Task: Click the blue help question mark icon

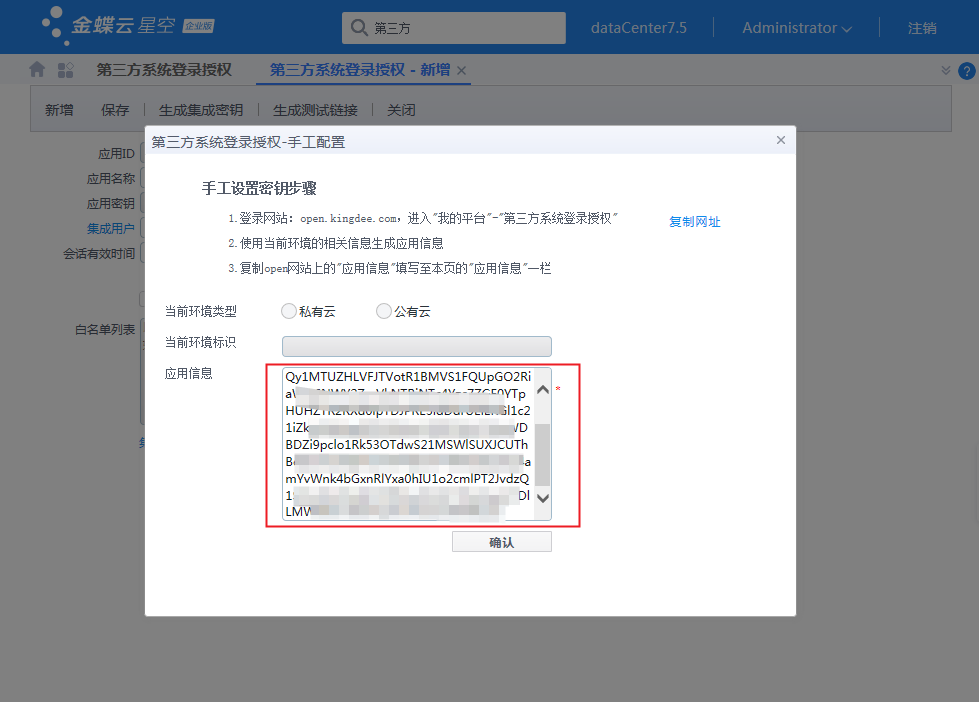Action: point(966,71)
